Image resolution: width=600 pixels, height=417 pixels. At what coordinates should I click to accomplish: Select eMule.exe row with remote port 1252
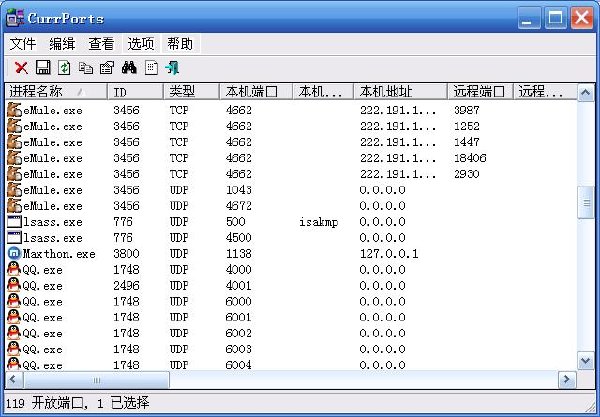[291, 126]
